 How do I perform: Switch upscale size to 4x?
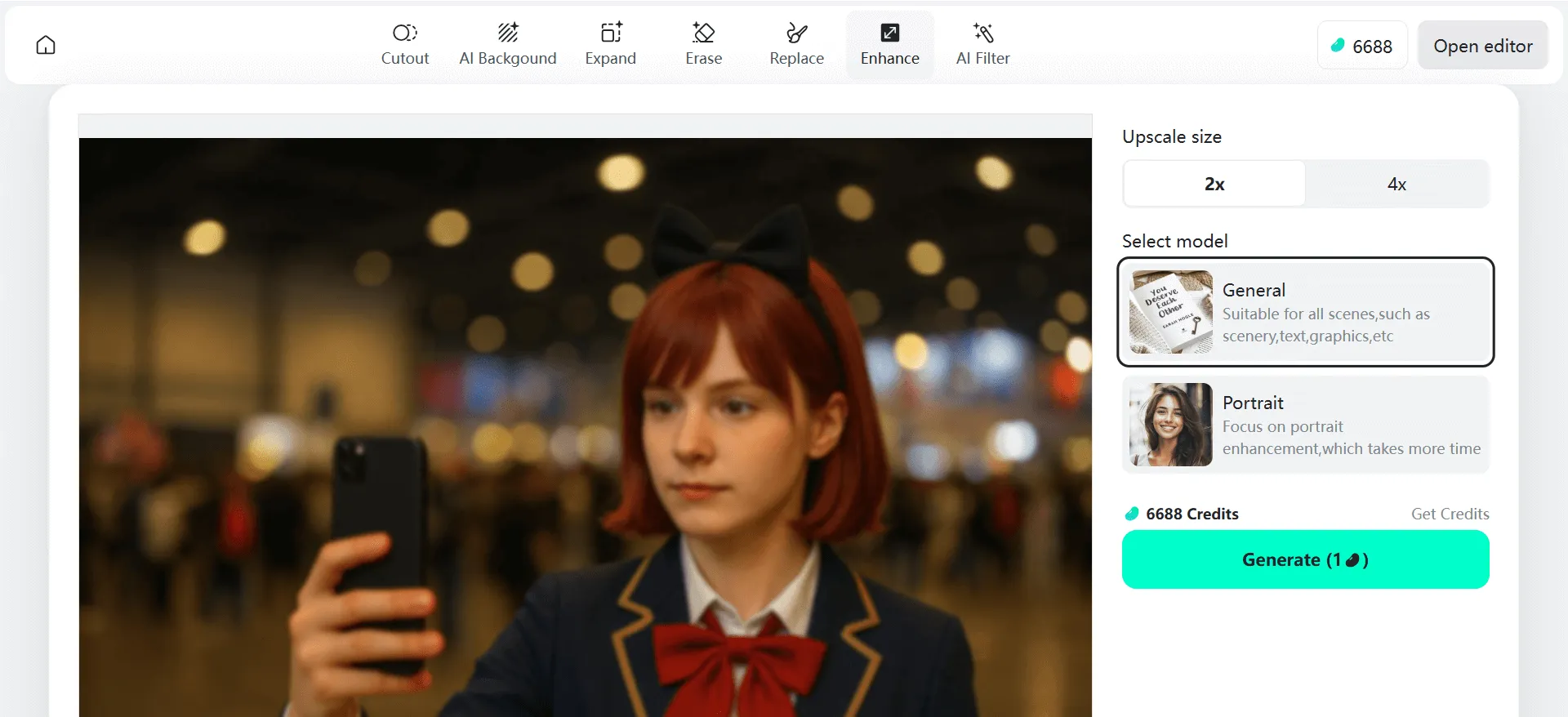click(x=1396, y=184)
